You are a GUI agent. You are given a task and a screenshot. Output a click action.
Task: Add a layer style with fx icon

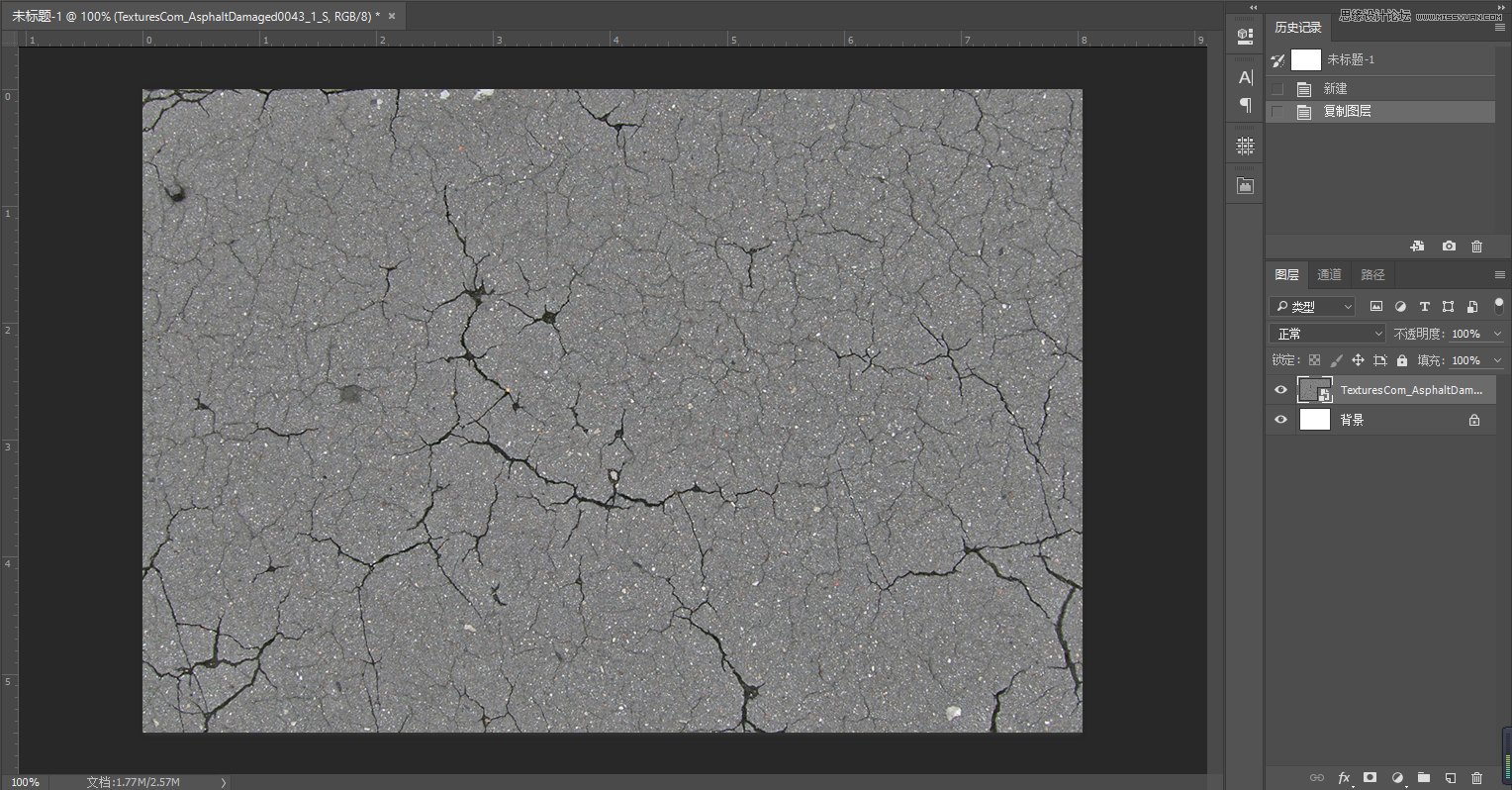click(1344, 778)
